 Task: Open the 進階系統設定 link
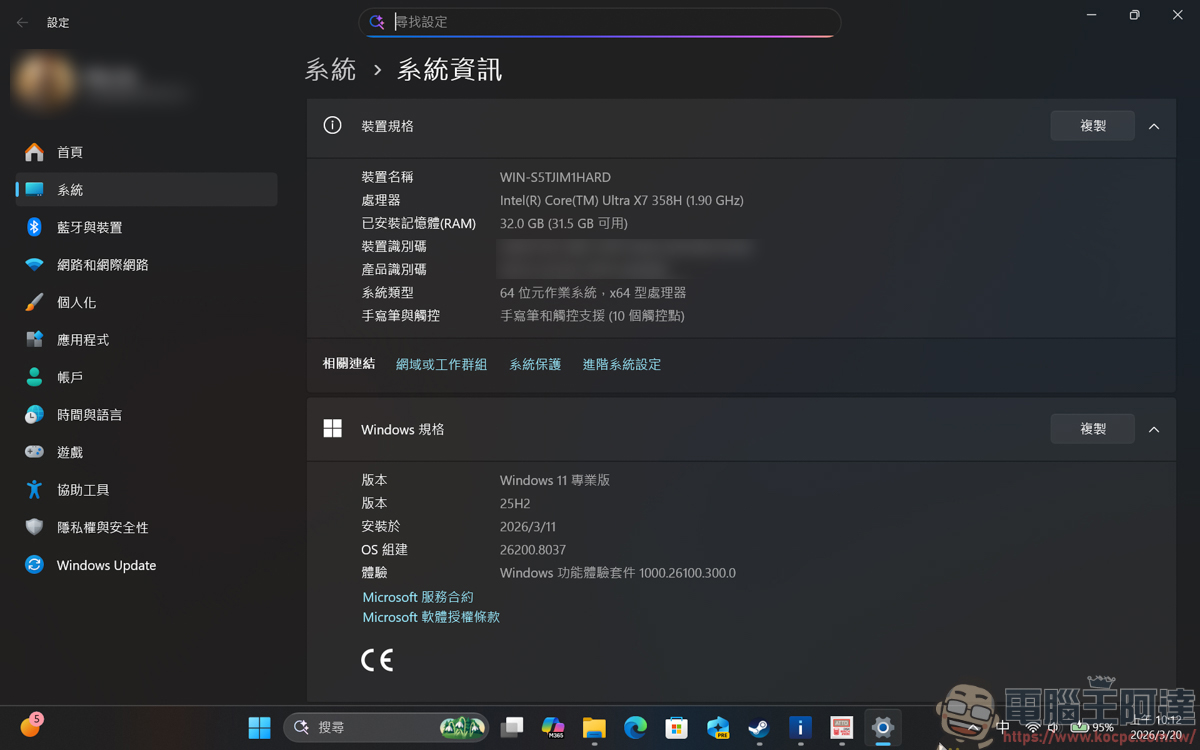(x=621, y=364)
